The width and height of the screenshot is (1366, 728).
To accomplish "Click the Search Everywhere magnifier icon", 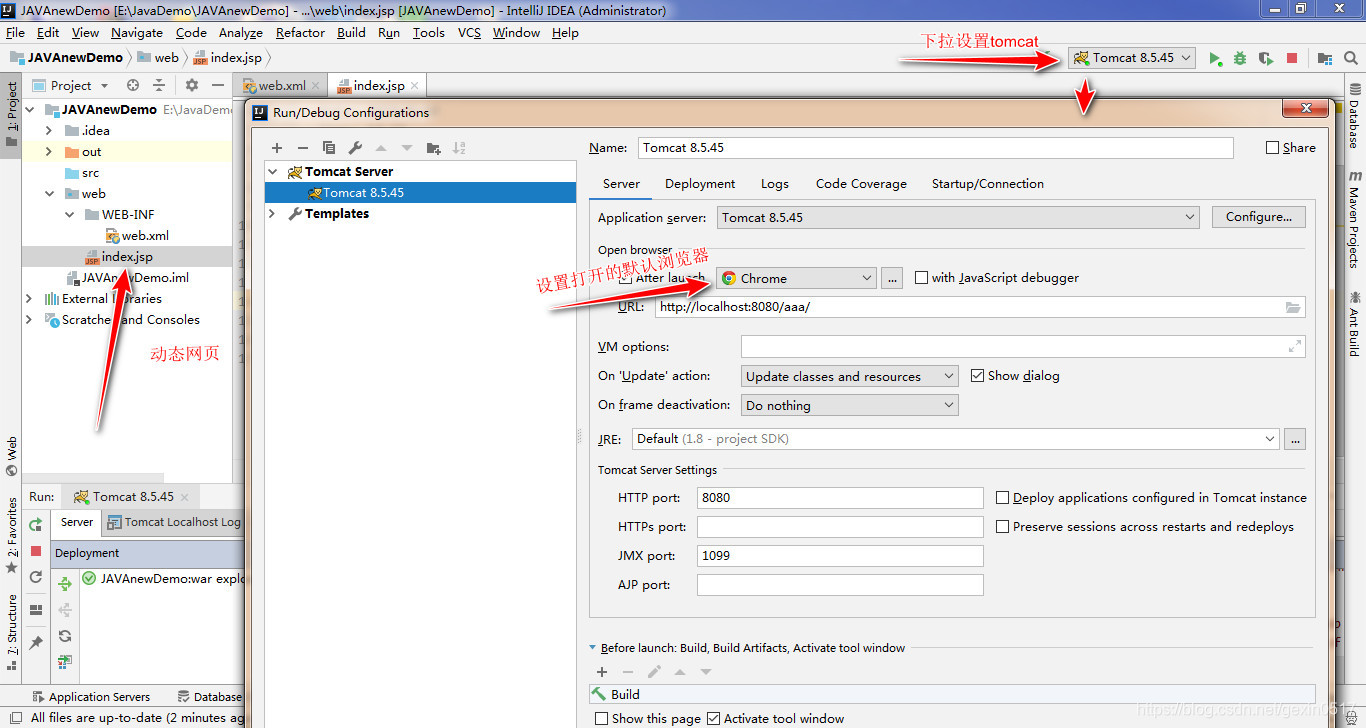I will click(x=1351, y=58).
